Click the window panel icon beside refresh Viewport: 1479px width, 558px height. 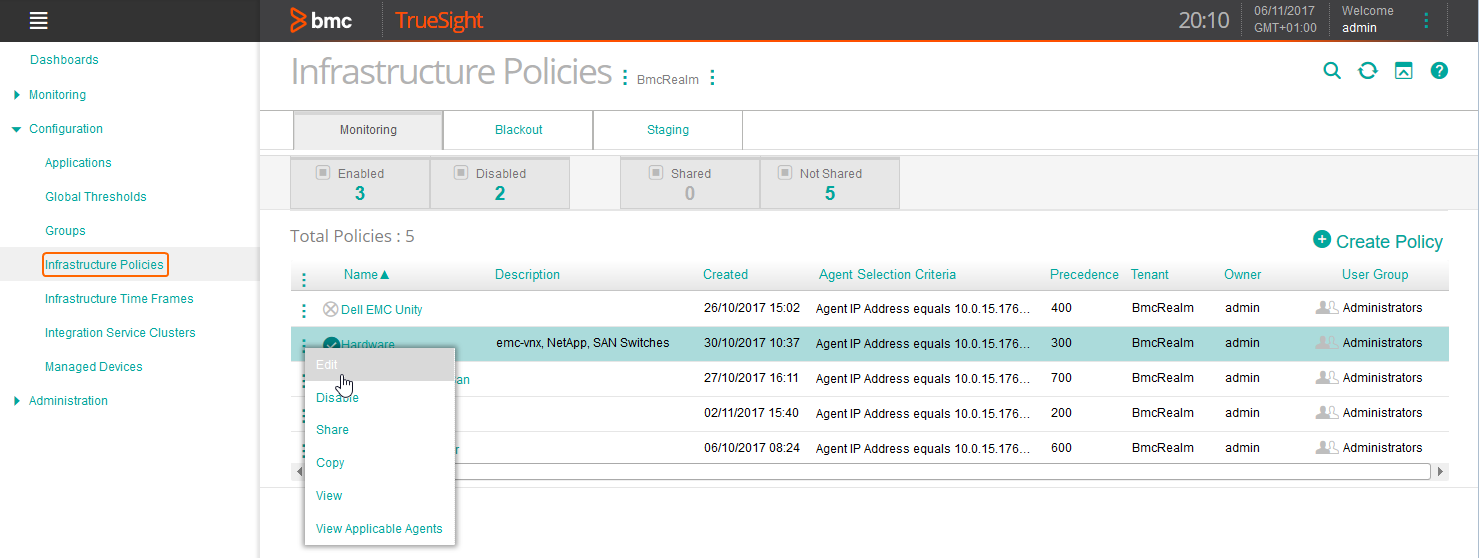click(1403, 70)
